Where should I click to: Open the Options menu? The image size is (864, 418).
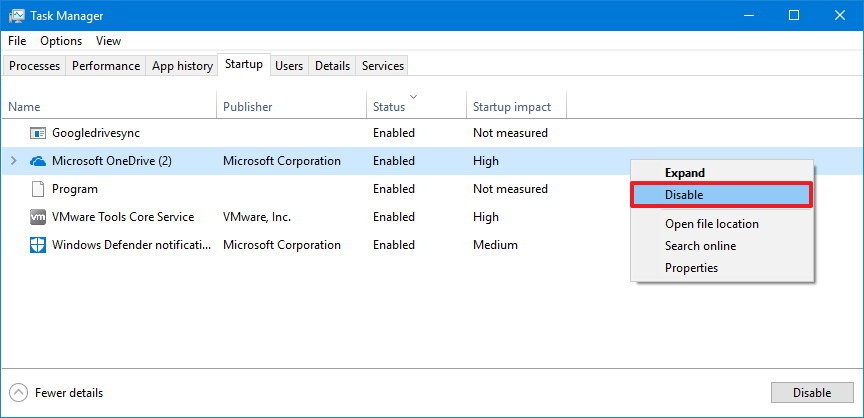(61, 41)
